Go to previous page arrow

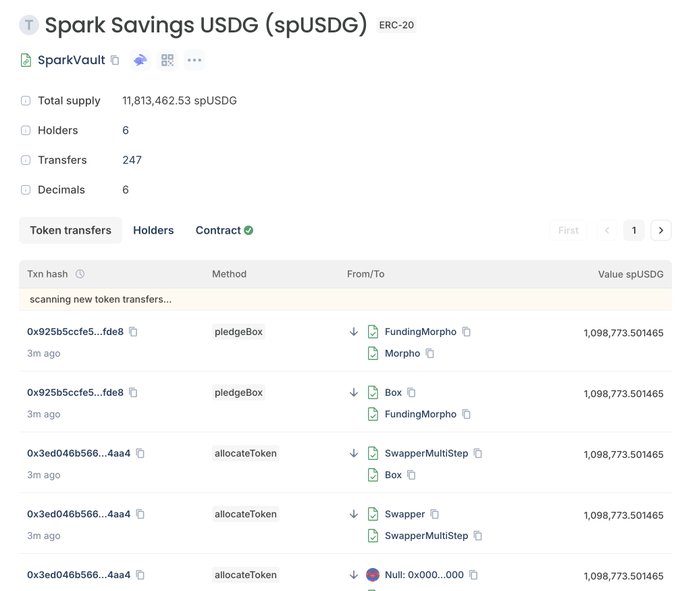pos(607,230)
